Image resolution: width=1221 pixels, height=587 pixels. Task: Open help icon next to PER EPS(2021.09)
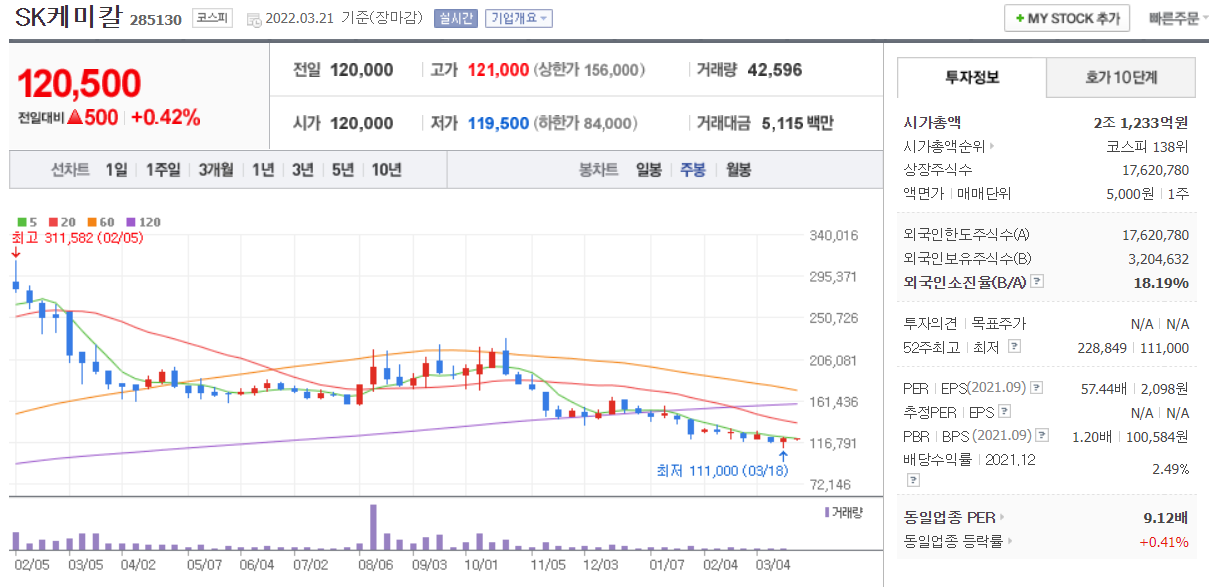pyautogui.click(x=1037, y=387)
